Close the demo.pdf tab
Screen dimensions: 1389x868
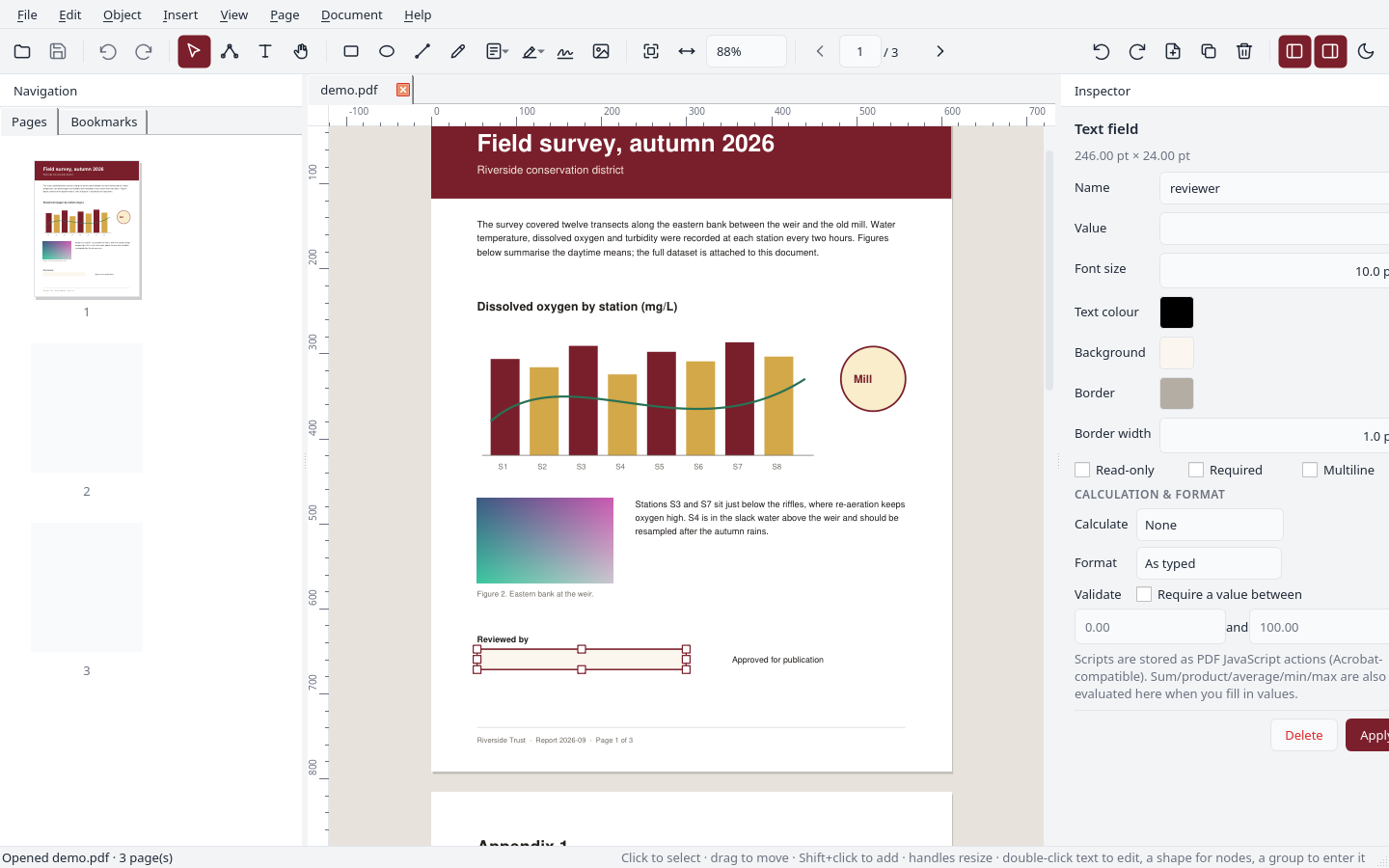point(403,90)
